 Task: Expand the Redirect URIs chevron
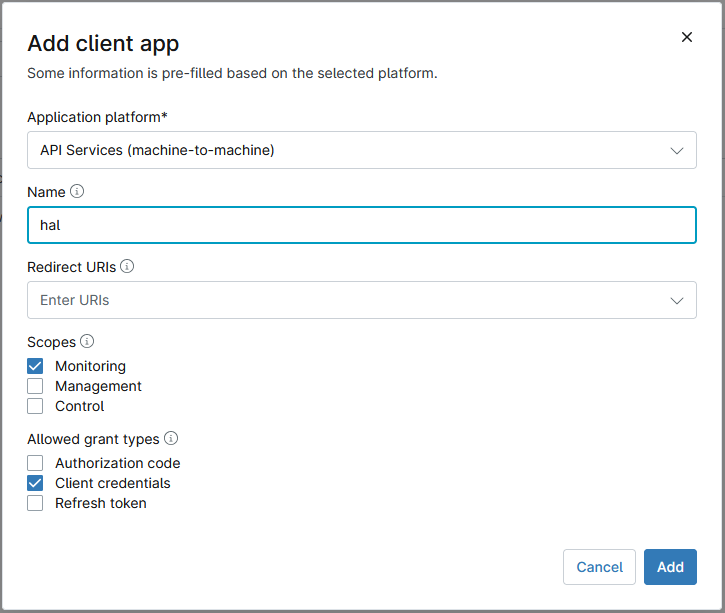(x=676, y=300)
